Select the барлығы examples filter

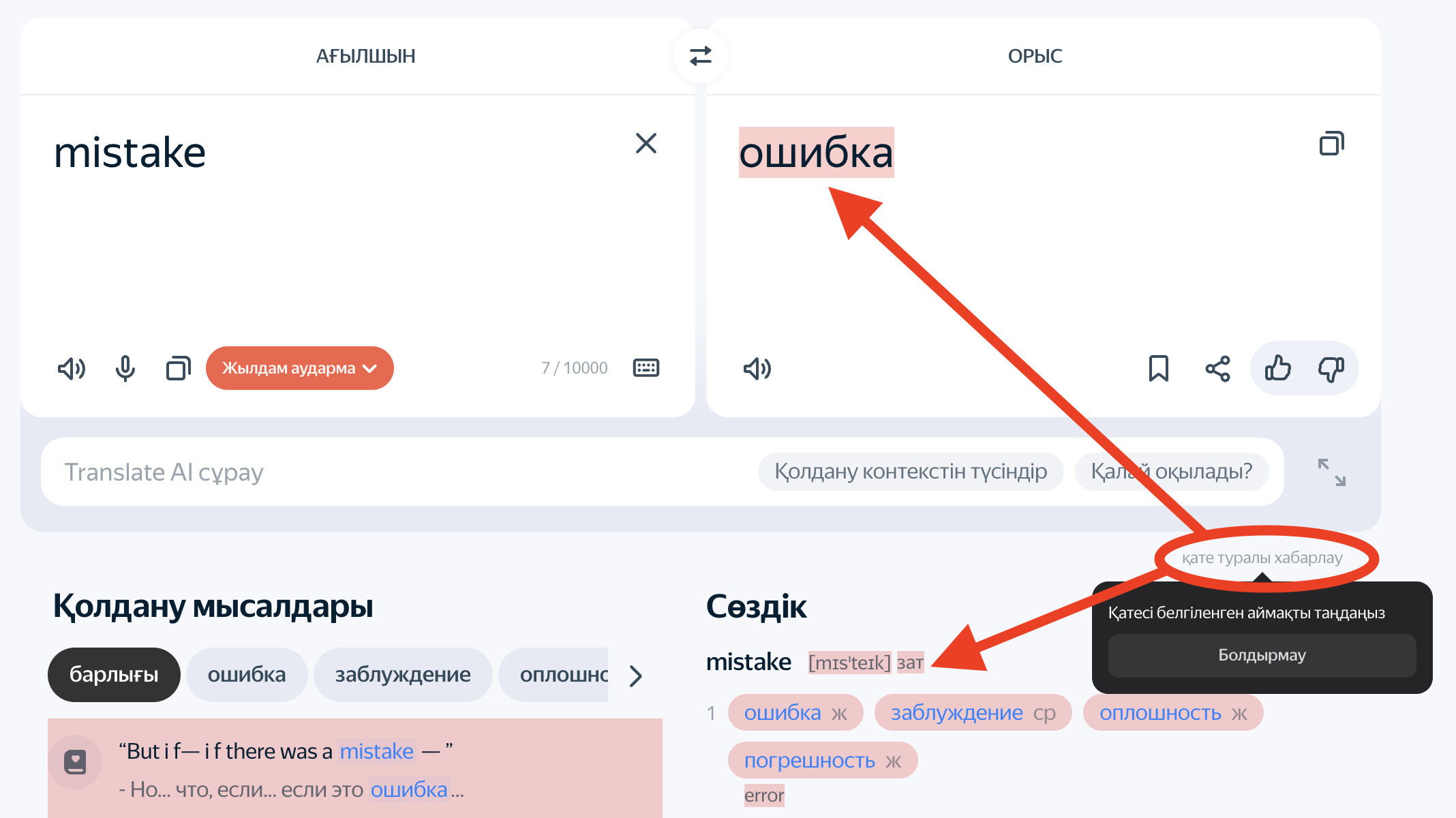tap(114, 675)
